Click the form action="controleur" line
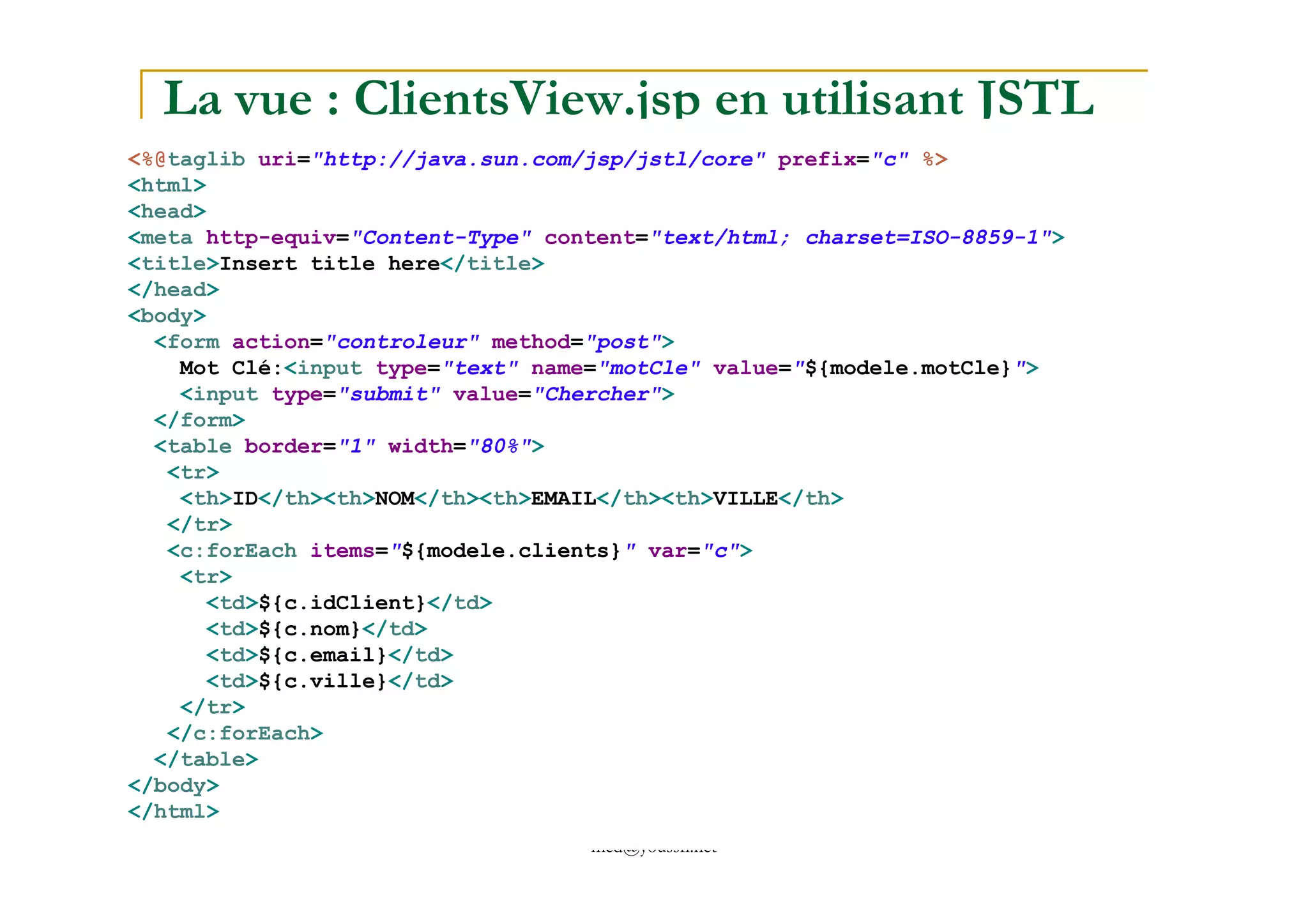 pyautogui.click(x=414, y=342)
